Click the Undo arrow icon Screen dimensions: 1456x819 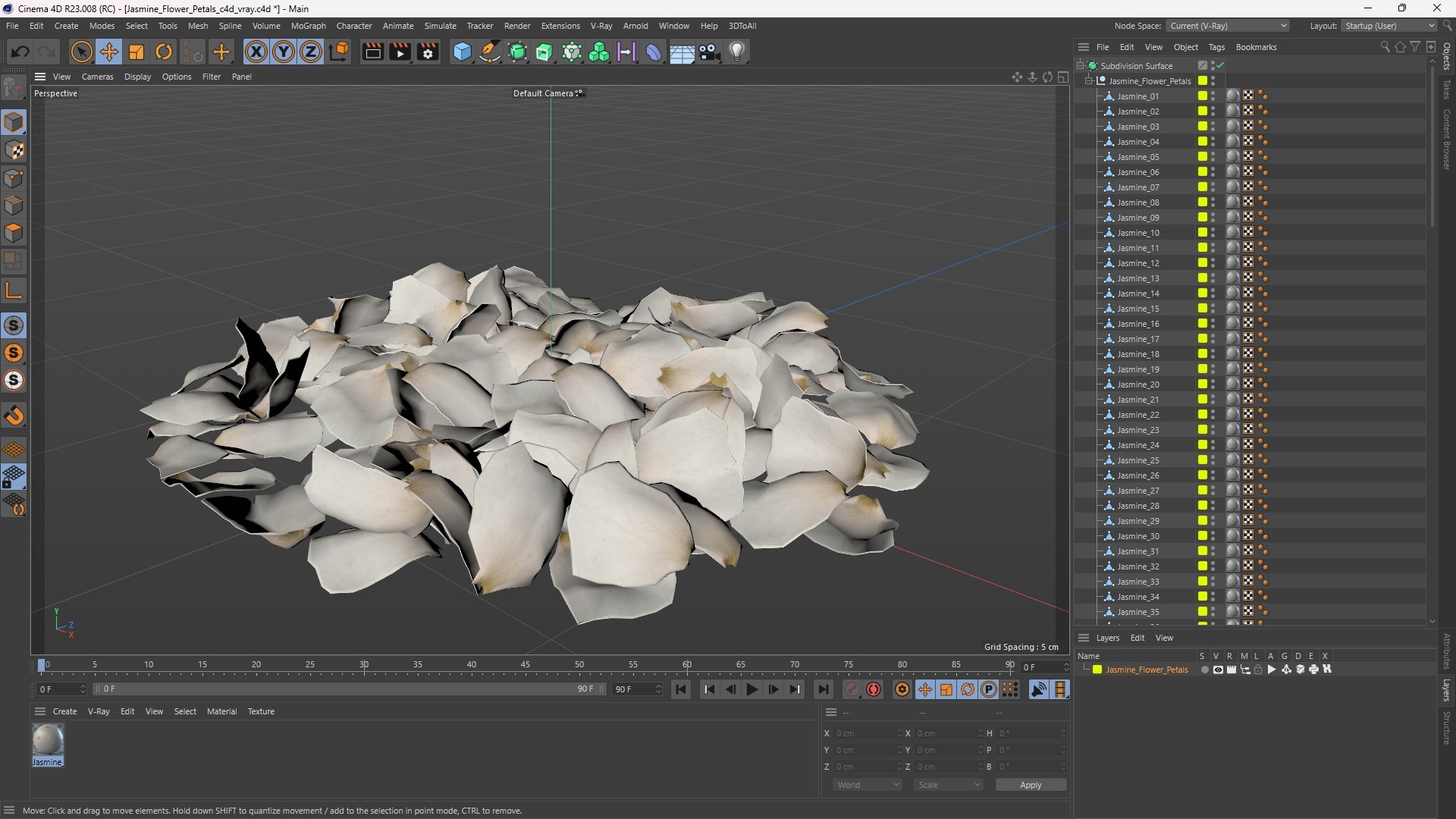[20, 52]
